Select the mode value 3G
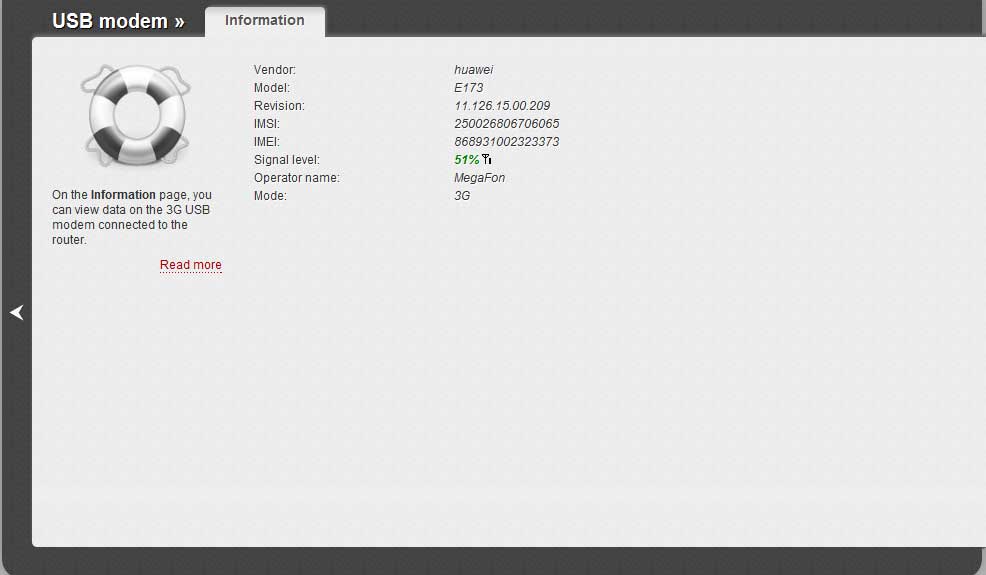The height and width of the screenshot is (575, 986). 462,196
